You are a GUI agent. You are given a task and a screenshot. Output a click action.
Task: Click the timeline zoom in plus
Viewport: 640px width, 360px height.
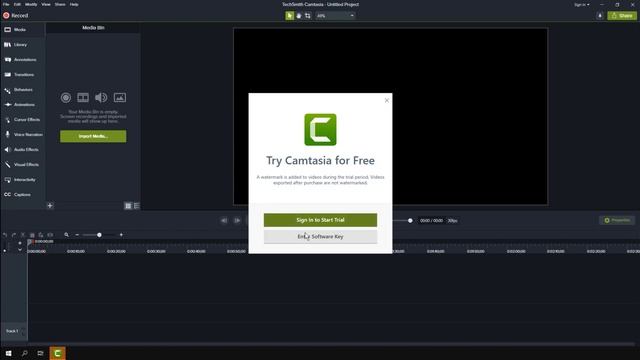coord(121,235)
